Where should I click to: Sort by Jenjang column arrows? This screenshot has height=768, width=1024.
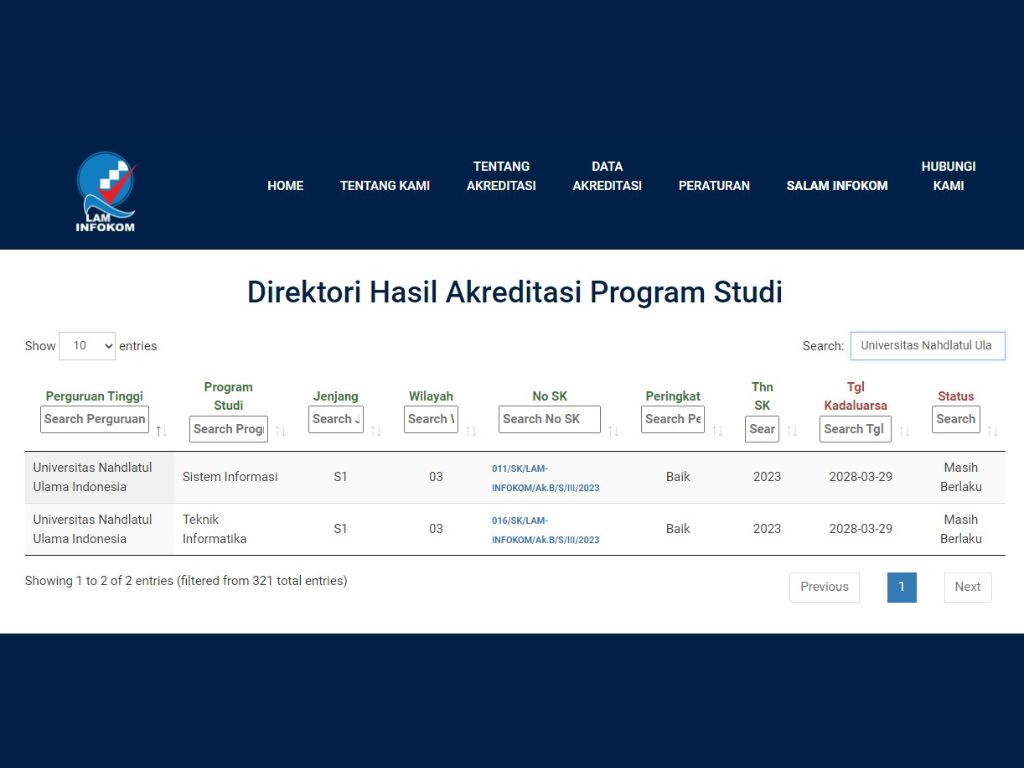[376, 431]
